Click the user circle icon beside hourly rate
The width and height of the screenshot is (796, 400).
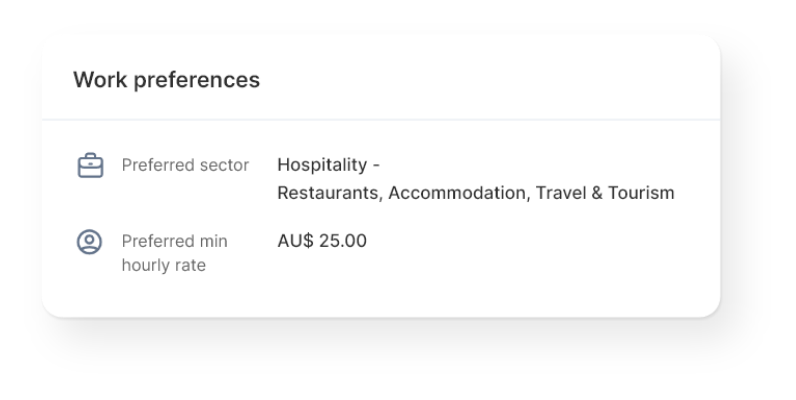pyautogui.click(x=89, y=242)
